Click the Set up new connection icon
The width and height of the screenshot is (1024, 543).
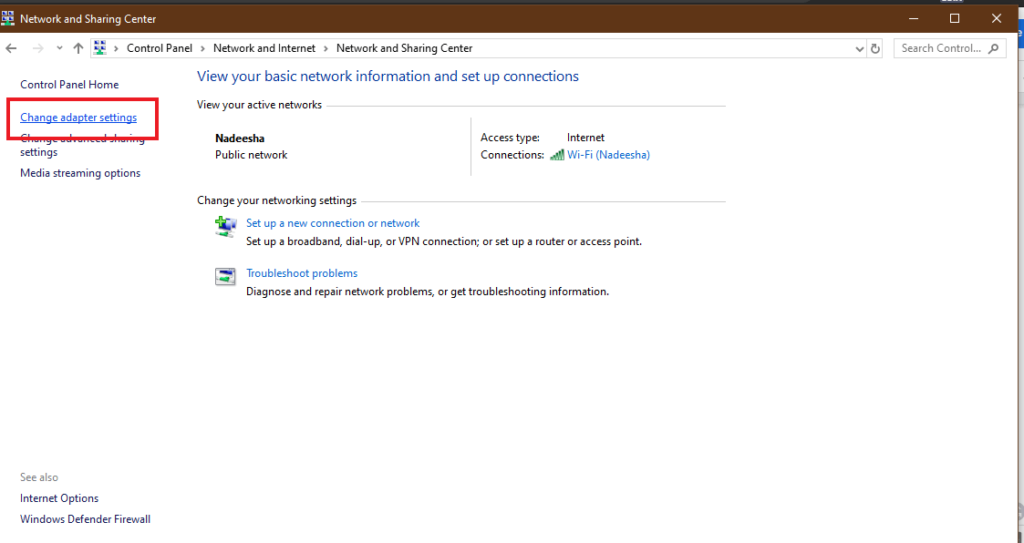[225, 228]
